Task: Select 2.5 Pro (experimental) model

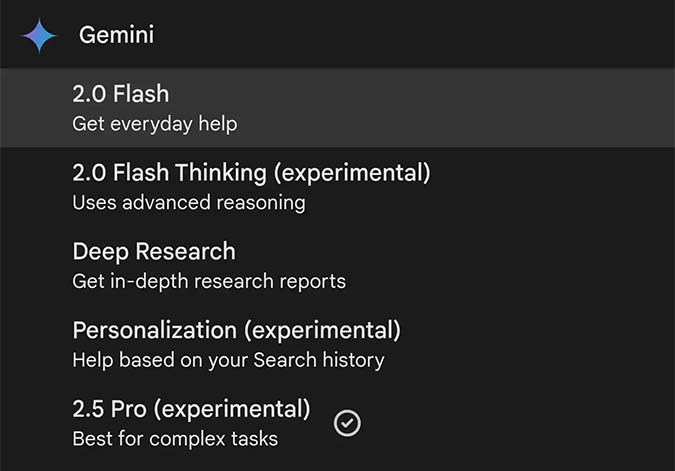Action: (191, 408)
